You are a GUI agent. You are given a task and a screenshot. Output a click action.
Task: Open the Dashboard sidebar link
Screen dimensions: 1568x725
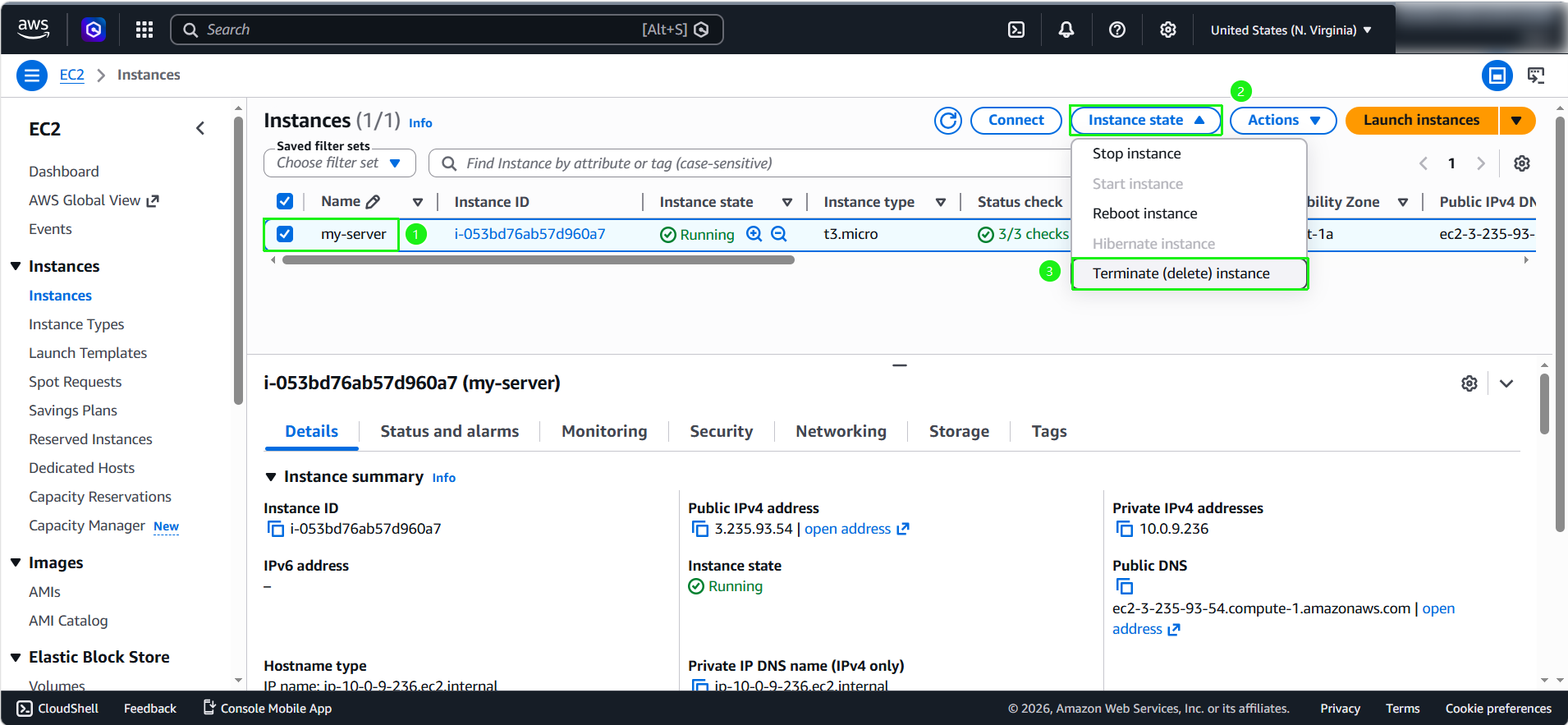pos(64,172)
